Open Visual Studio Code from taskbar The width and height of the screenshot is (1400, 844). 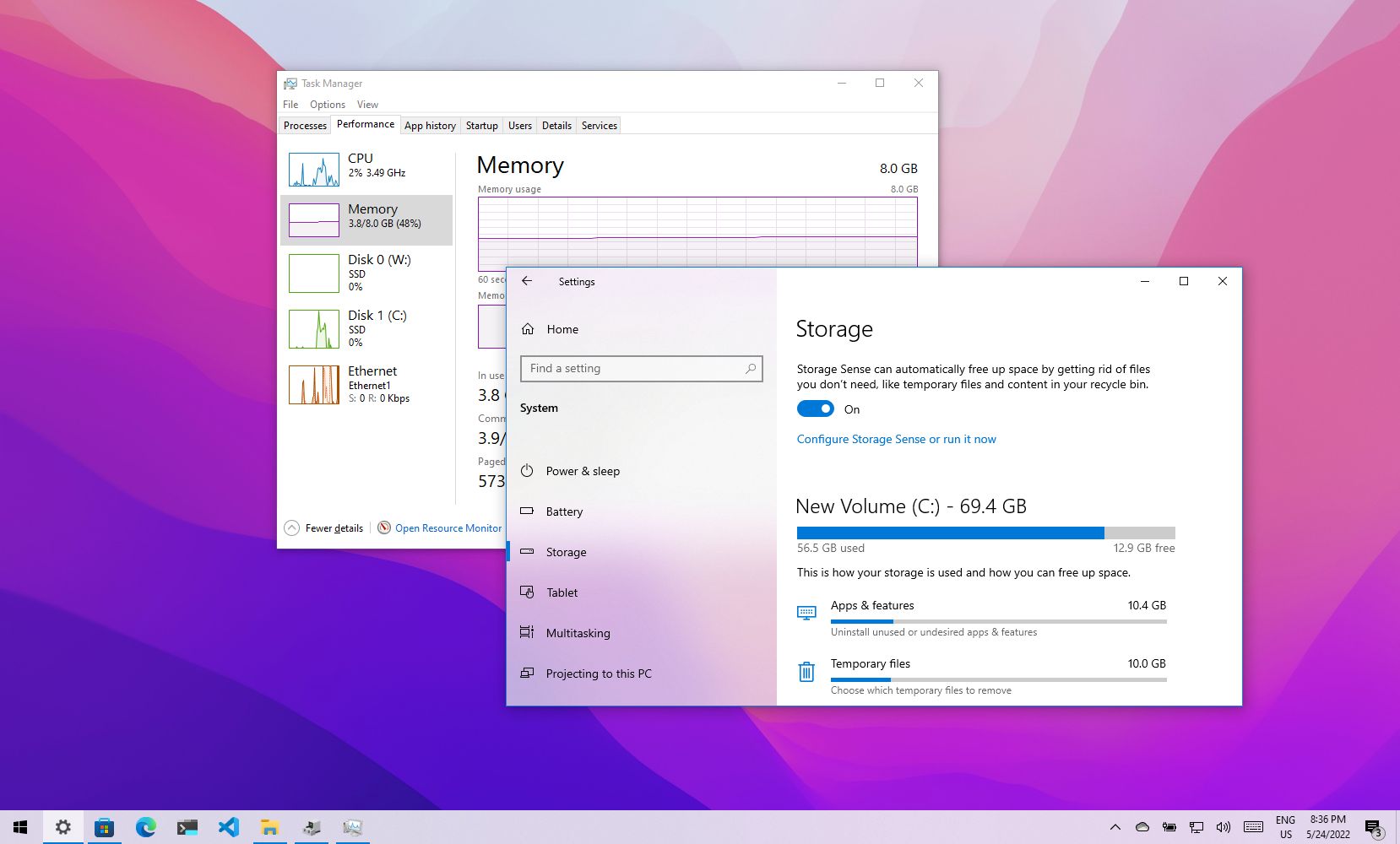pos(228,827)
